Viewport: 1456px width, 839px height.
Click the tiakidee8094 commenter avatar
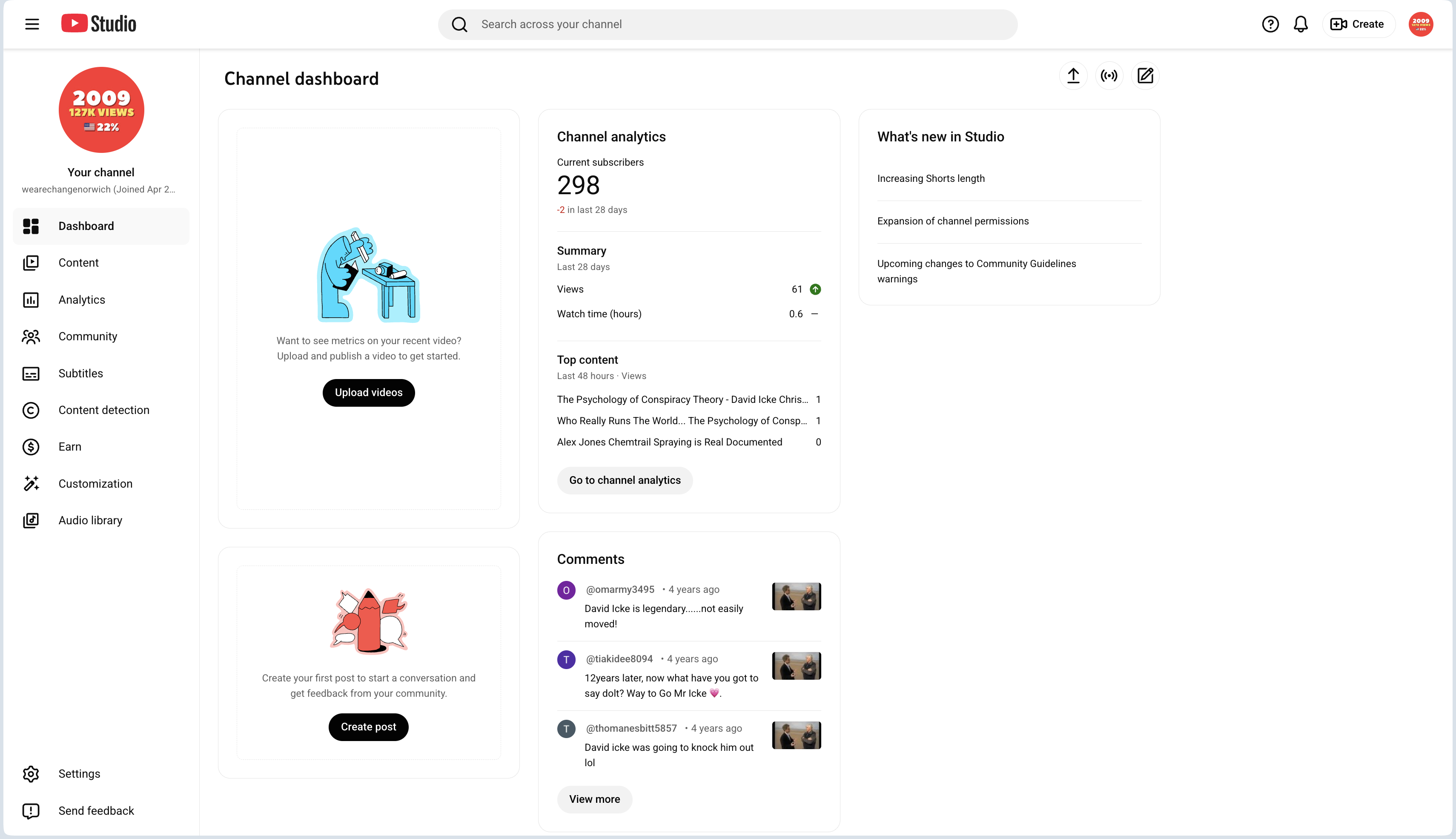(x=566, y=660)
